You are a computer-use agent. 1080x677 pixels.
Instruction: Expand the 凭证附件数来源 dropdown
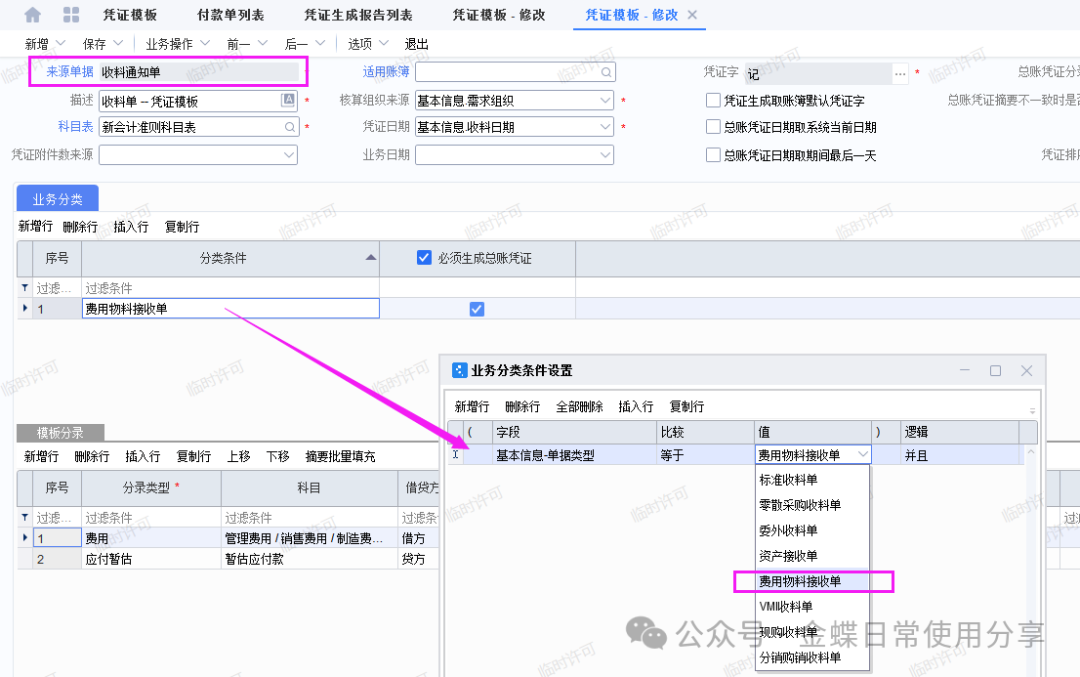tap(289, 155)
